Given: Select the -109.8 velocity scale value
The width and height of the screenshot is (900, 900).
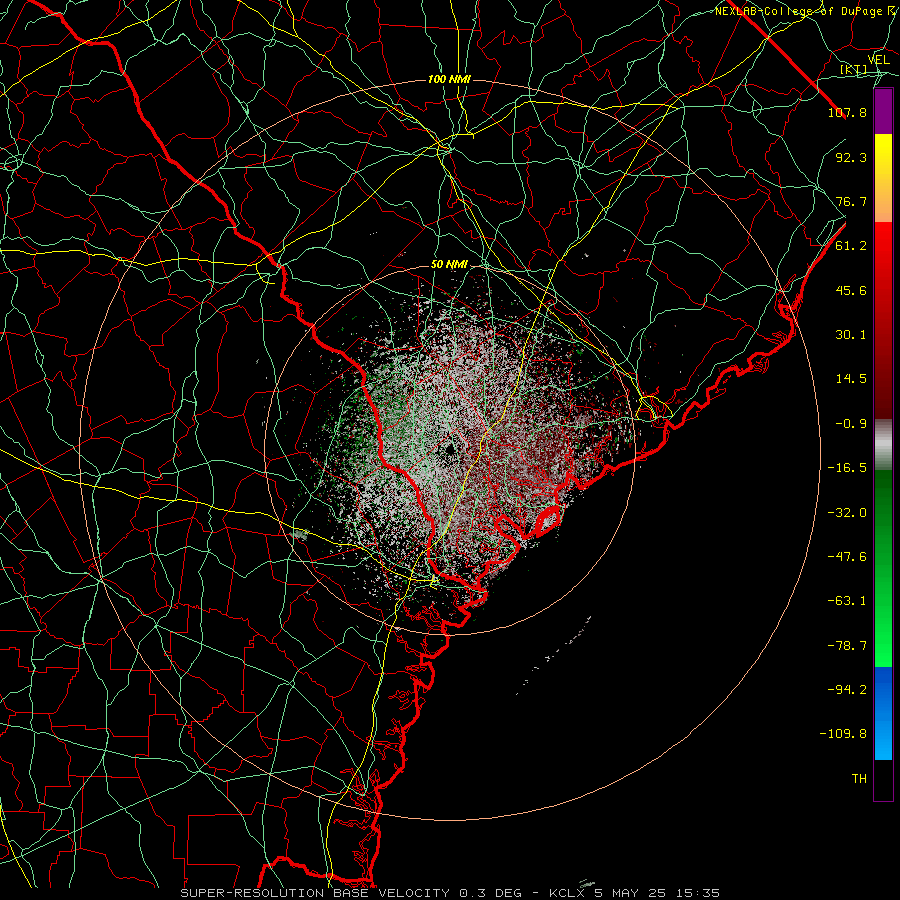Looking at the screenshot, I should tap(843, 734).
